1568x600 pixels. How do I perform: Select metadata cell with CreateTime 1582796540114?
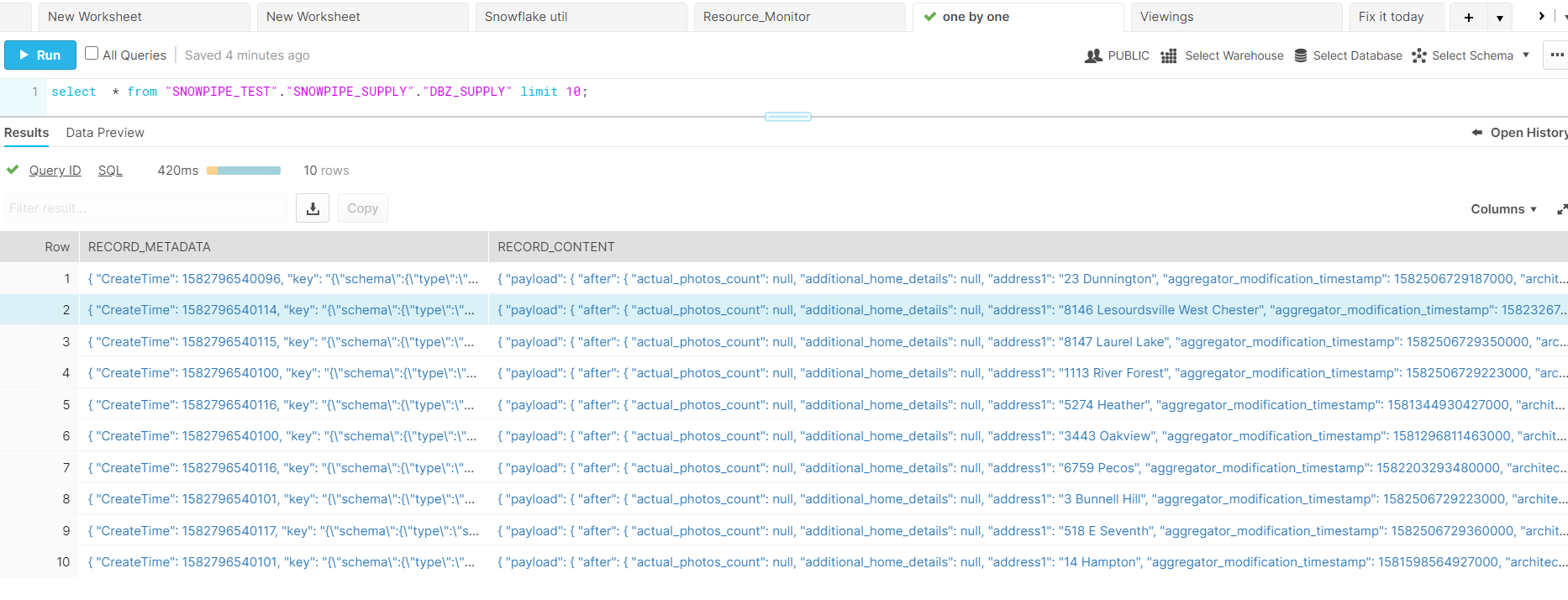pyautogui.click(x=284, y=310)
